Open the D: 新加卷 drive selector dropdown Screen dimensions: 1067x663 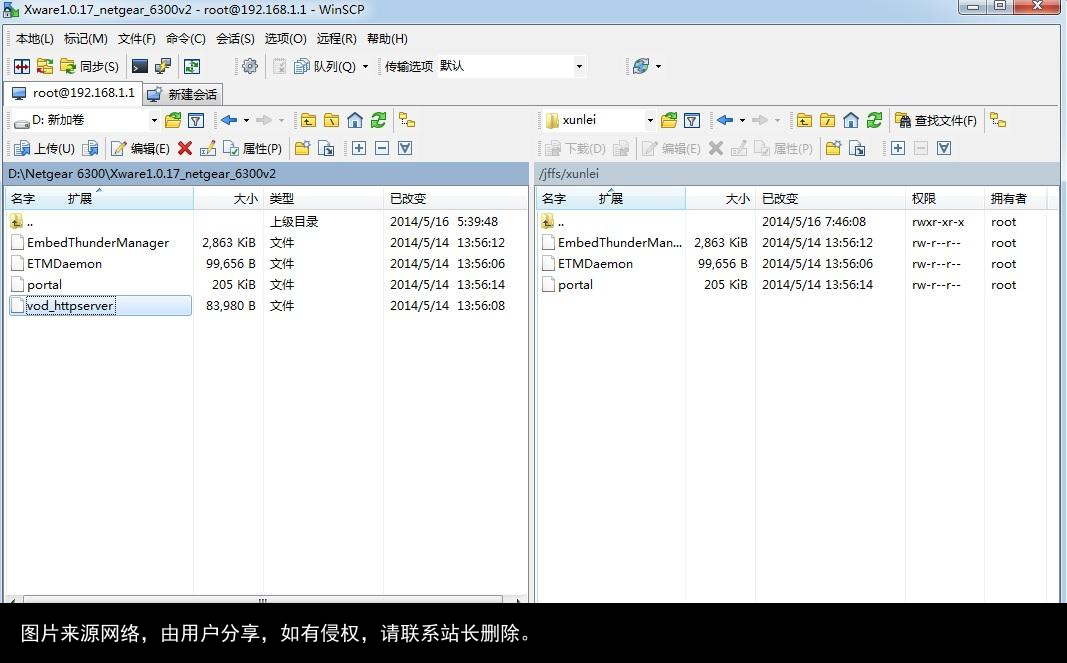pos(154,120)
